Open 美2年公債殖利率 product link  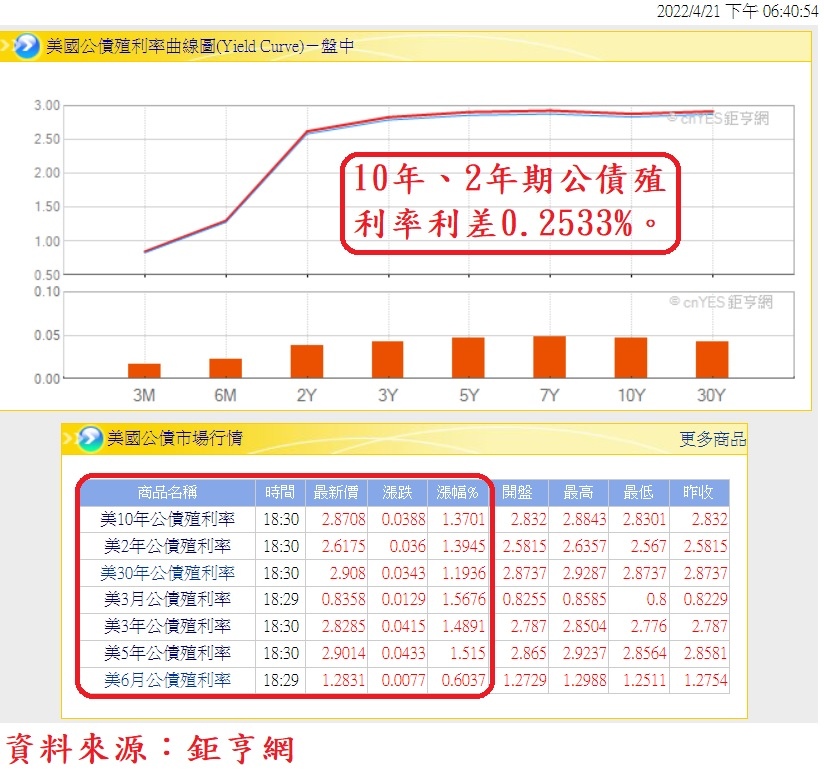(x=168, y=546)
